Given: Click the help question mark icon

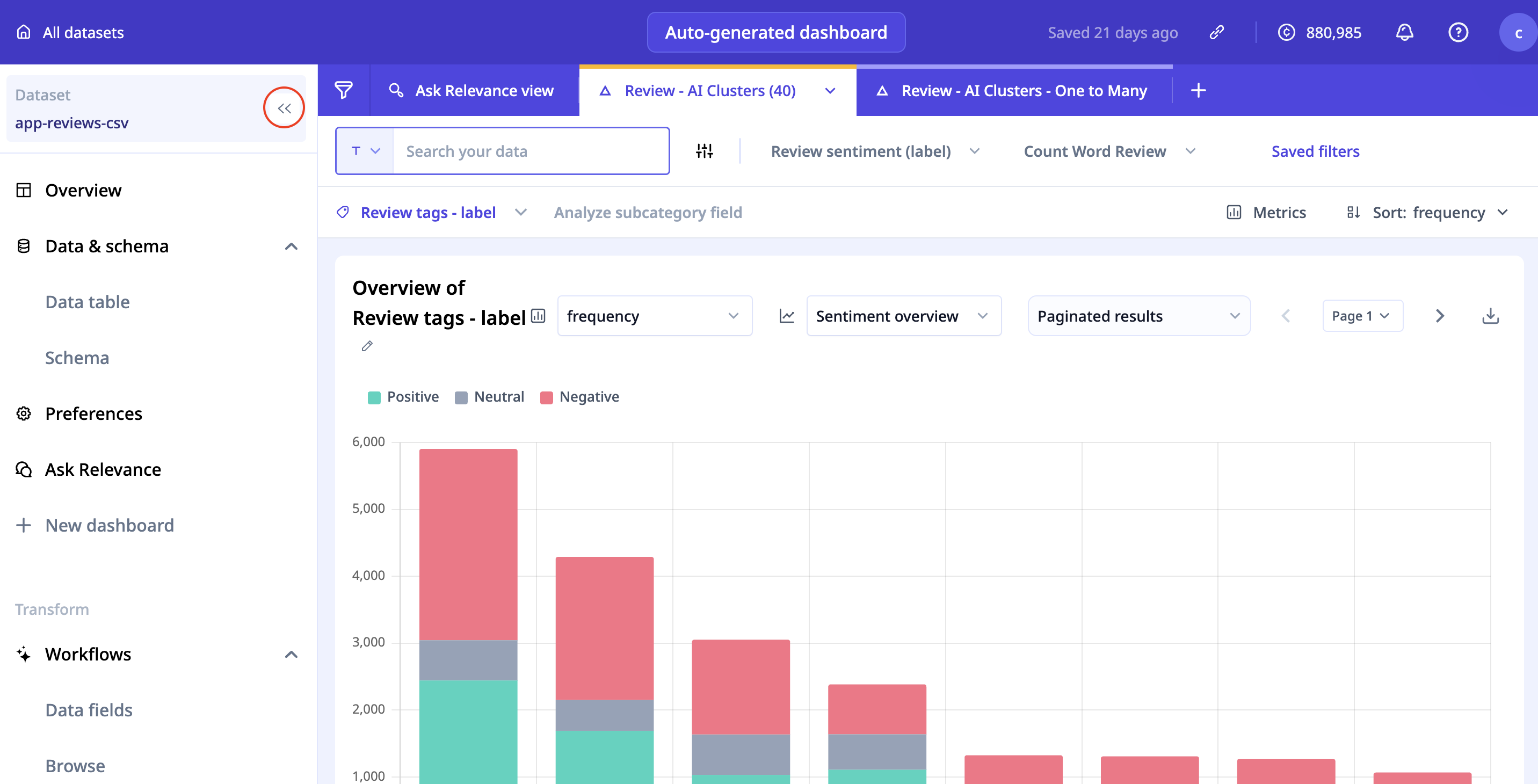Looking at the screenshot, I should (x=1458, y=32).
